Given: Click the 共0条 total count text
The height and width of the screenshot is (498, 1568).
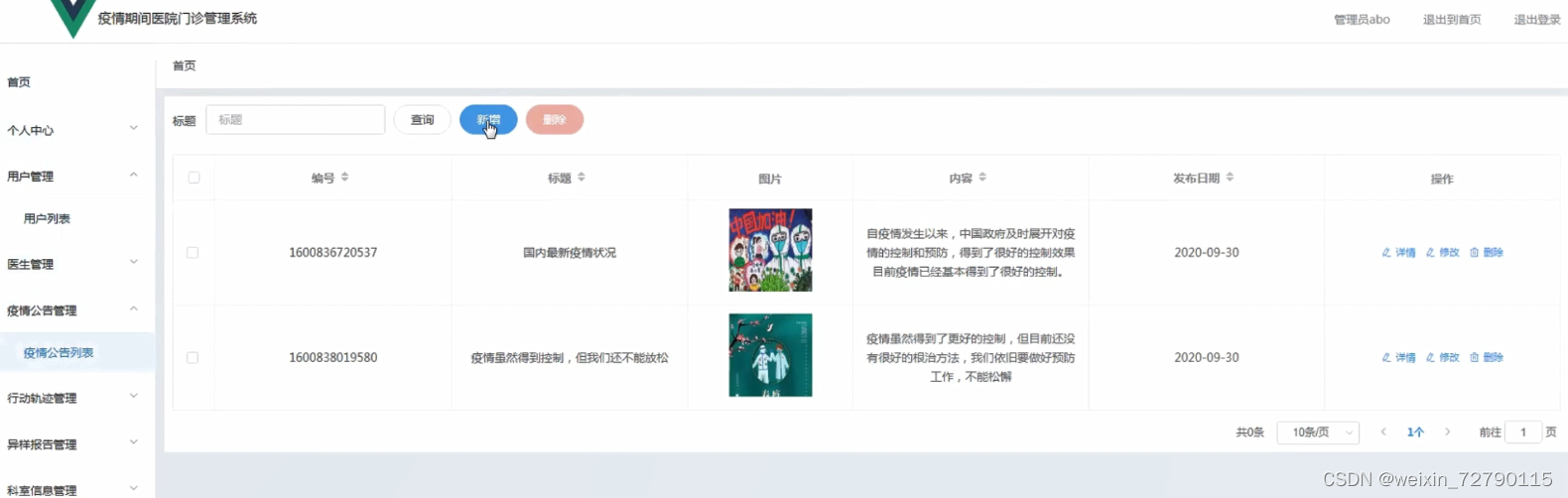Looking at the screenshot, I should (1249, 433).
